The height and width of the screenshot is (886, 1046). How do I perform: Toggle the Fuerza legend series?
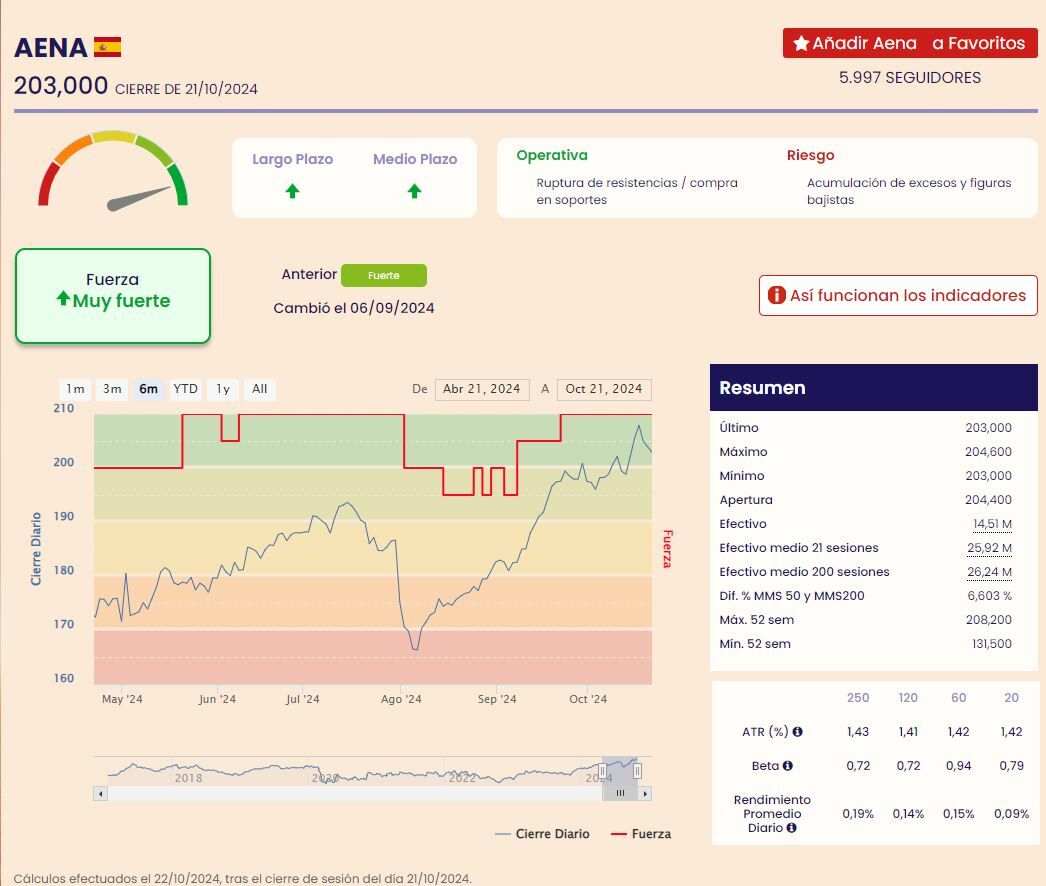[641, 834]
